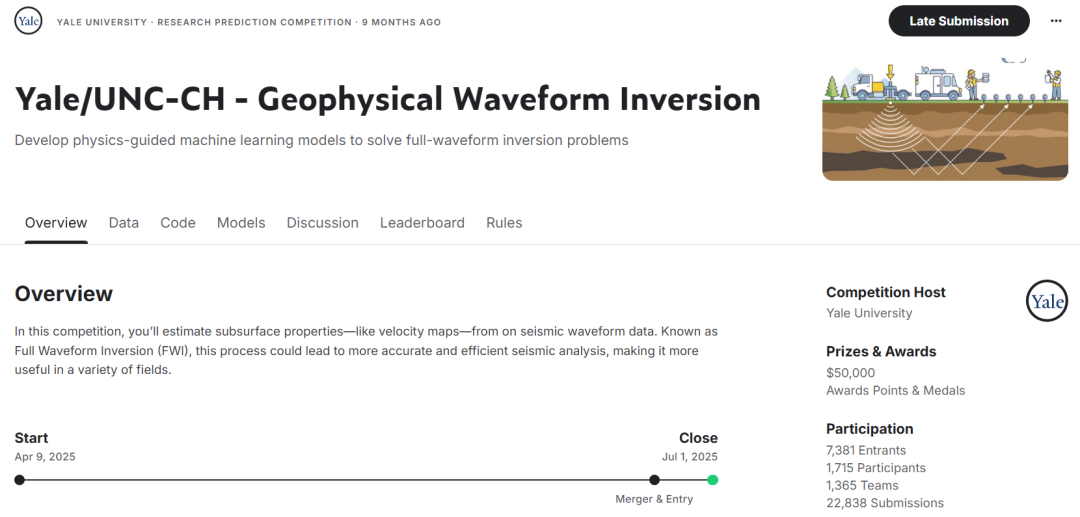Go to the Models tab
Screen dimensions: 1080x517
pos(241,223)
